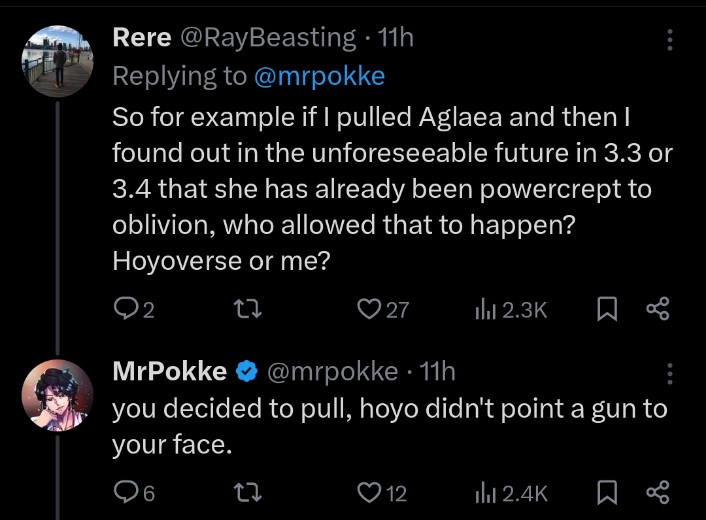Image resolution: width=706 pixels, height=520 pixels.
Task: Bookmark MrPokke's reply
Action: click(x=606, y=493)
